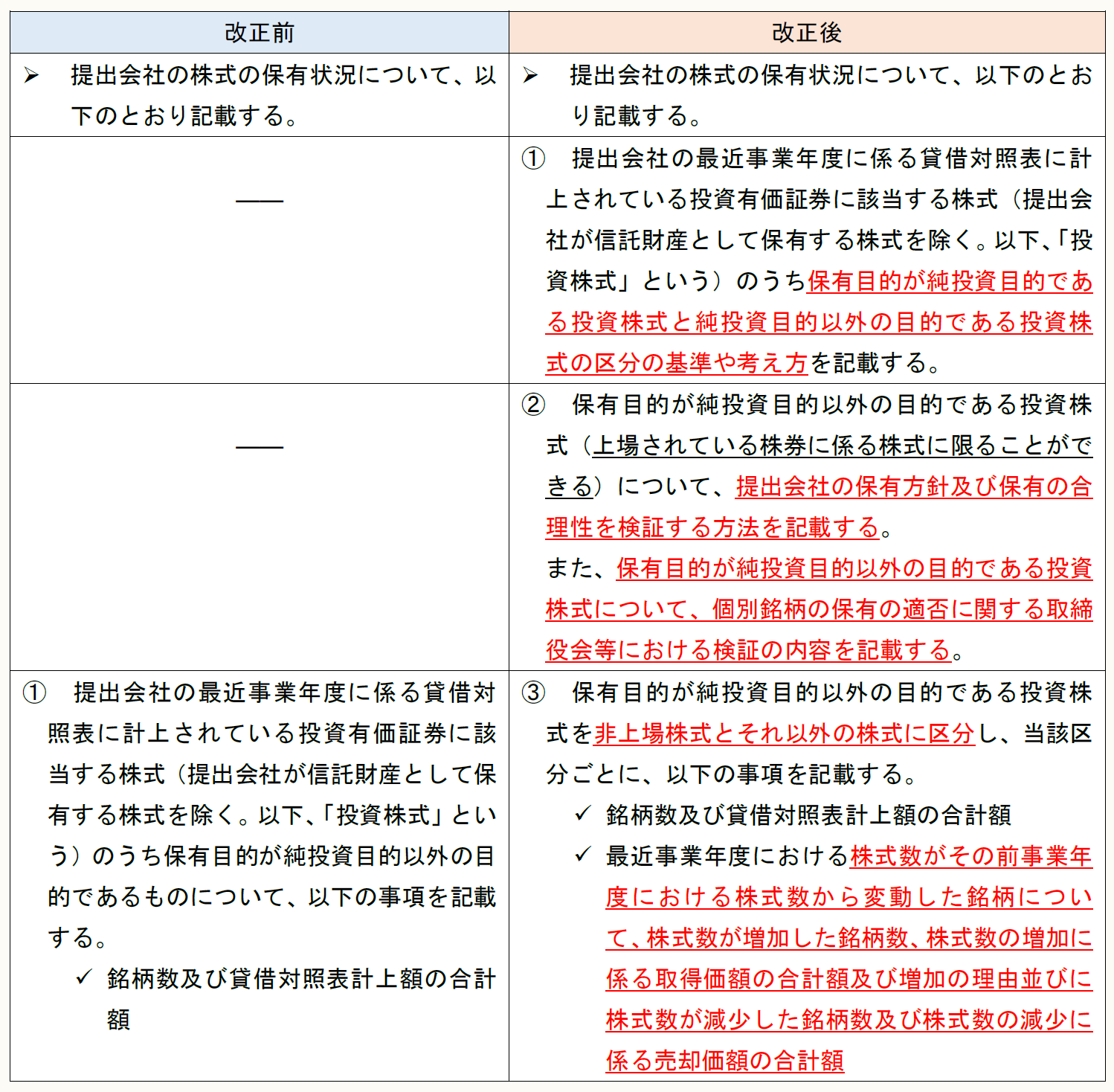Click red underlined text 係る売却価額の合計額
This screenshot has height=1092, width=1114.
(x=724, y=1060)
